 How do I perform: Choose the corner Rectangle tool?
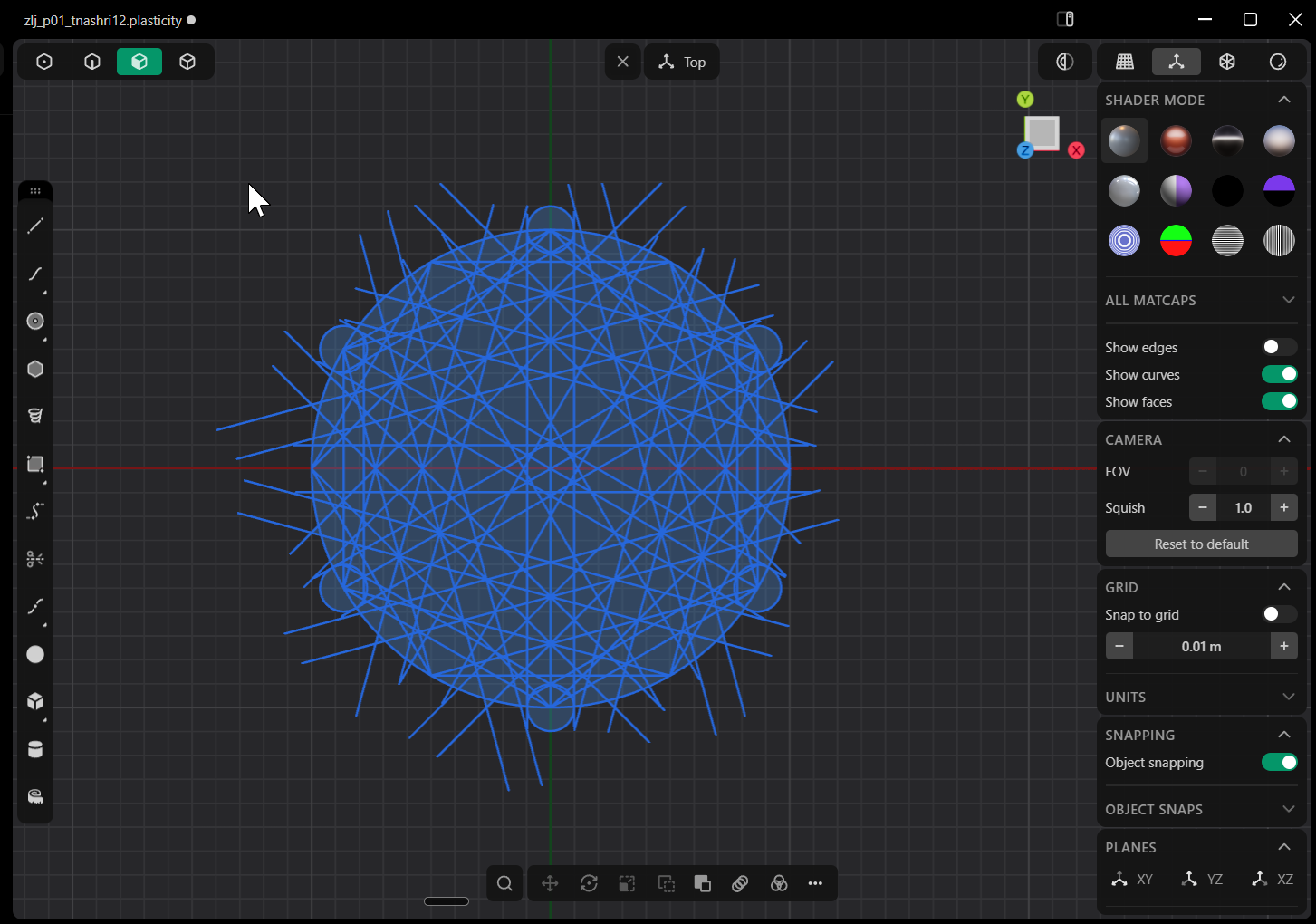pos(35,464)
